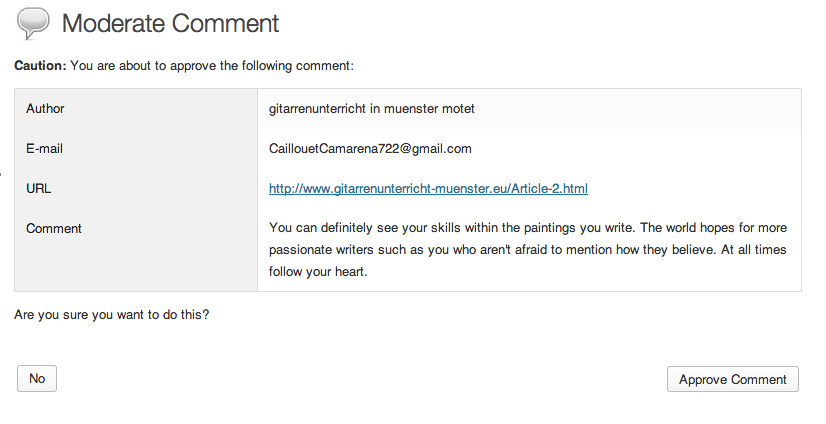Click the bold Caution warning word
The height and width of the screenshot is (424, 826).
tap(41, 66)
